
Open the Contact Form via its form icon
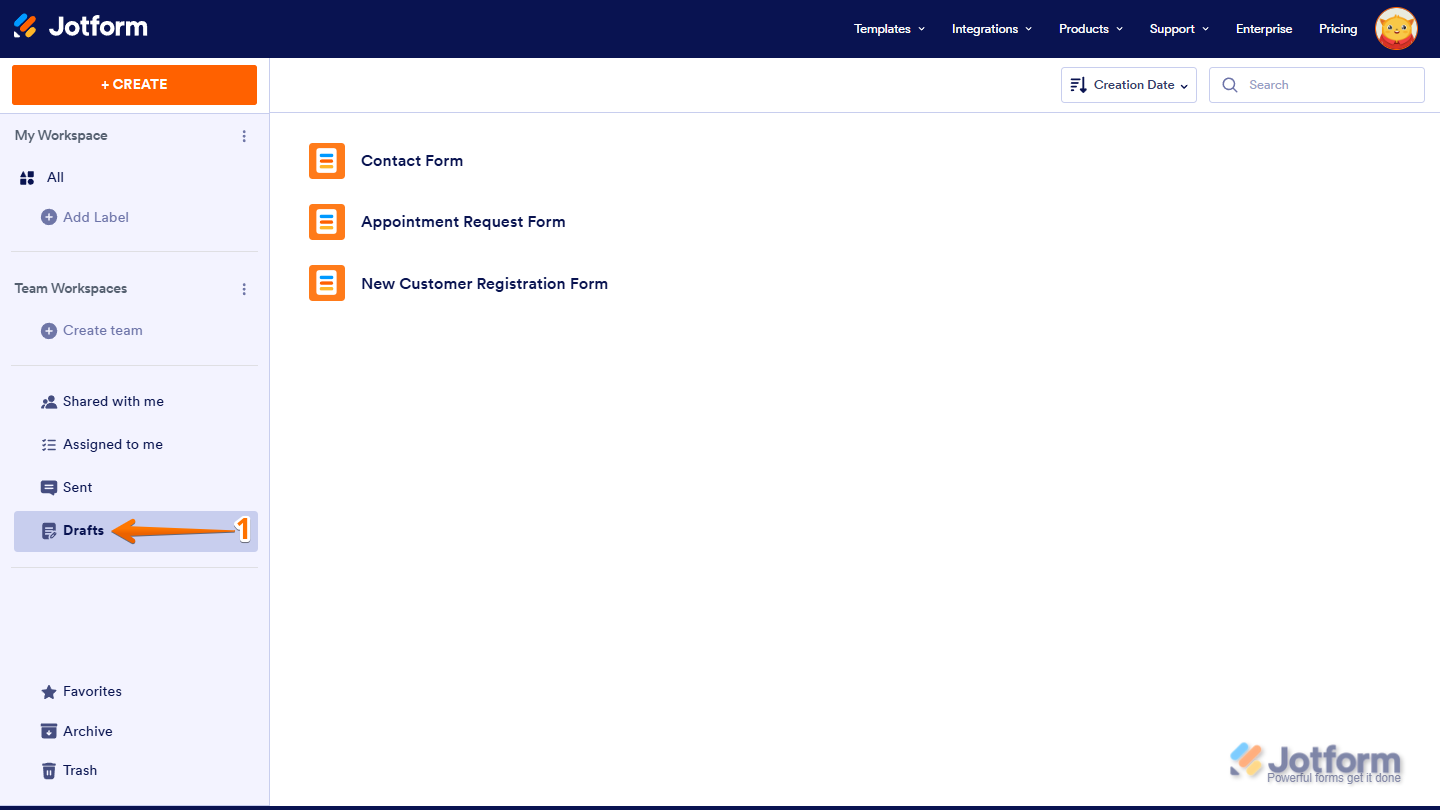pos(327,160)
